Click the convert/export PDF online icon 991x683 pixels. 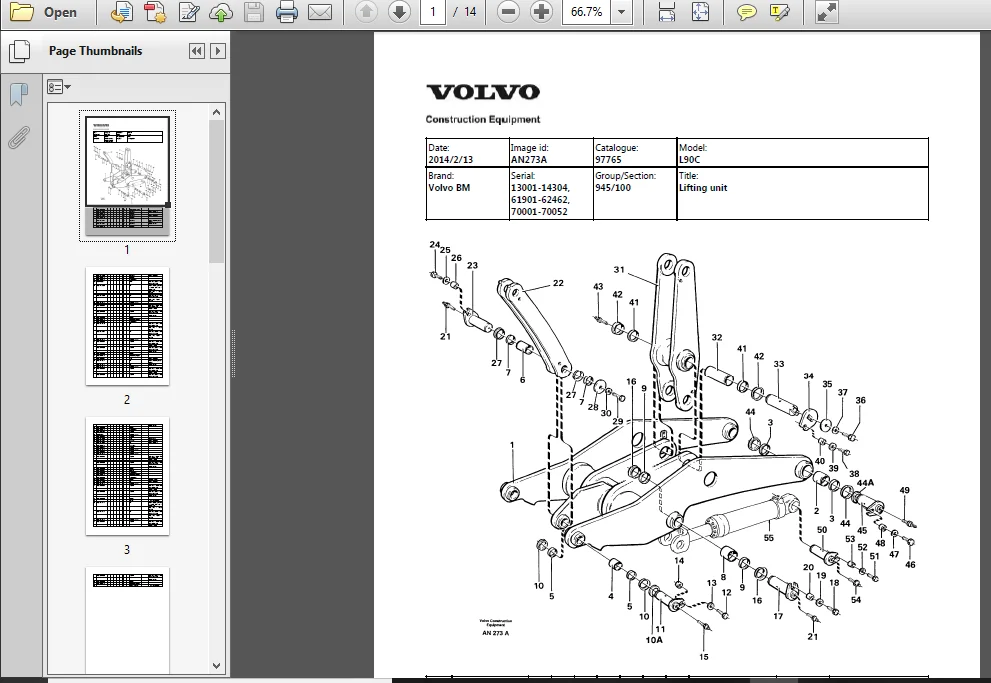[121, 12]
